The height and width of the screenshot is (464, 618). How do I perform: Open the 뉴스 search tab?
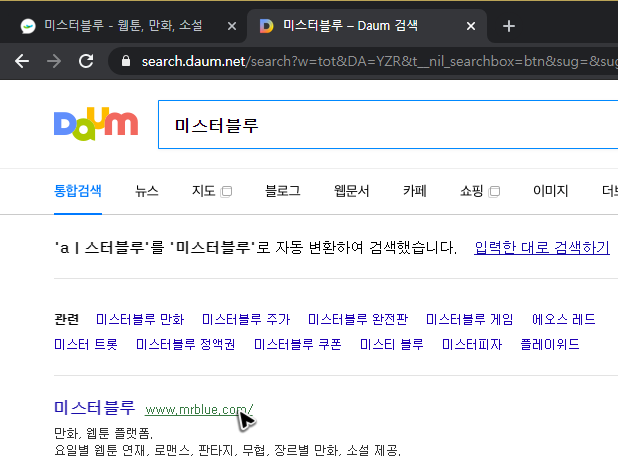tap(147, 191)
